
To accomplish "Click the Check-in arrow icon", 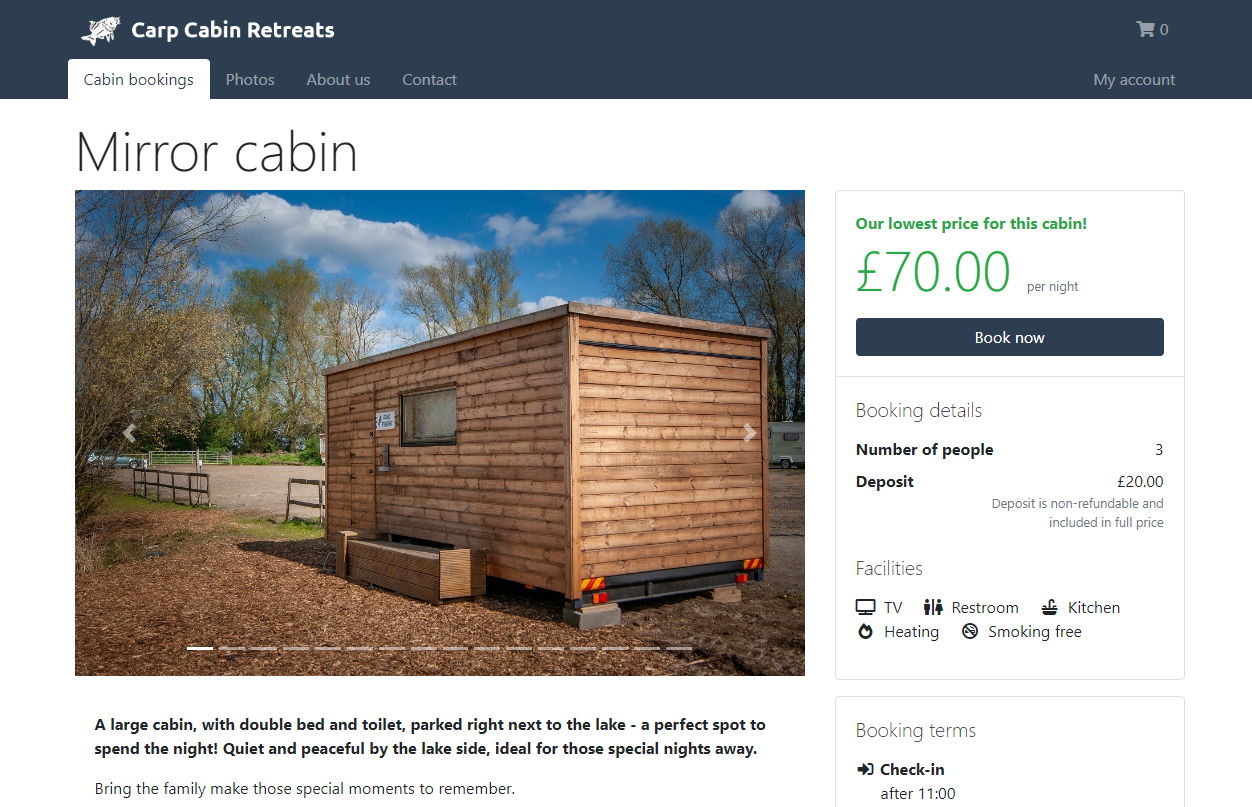I will click(x=865, y=769).
